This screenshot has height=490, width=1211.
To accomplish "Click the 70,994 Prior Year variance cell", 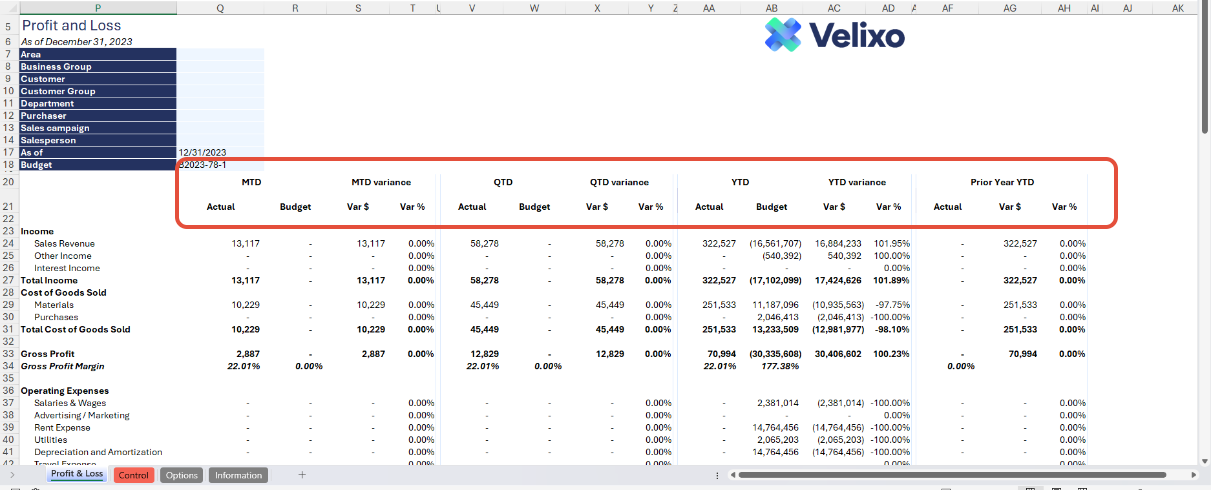I will (x=1024, y=354).
